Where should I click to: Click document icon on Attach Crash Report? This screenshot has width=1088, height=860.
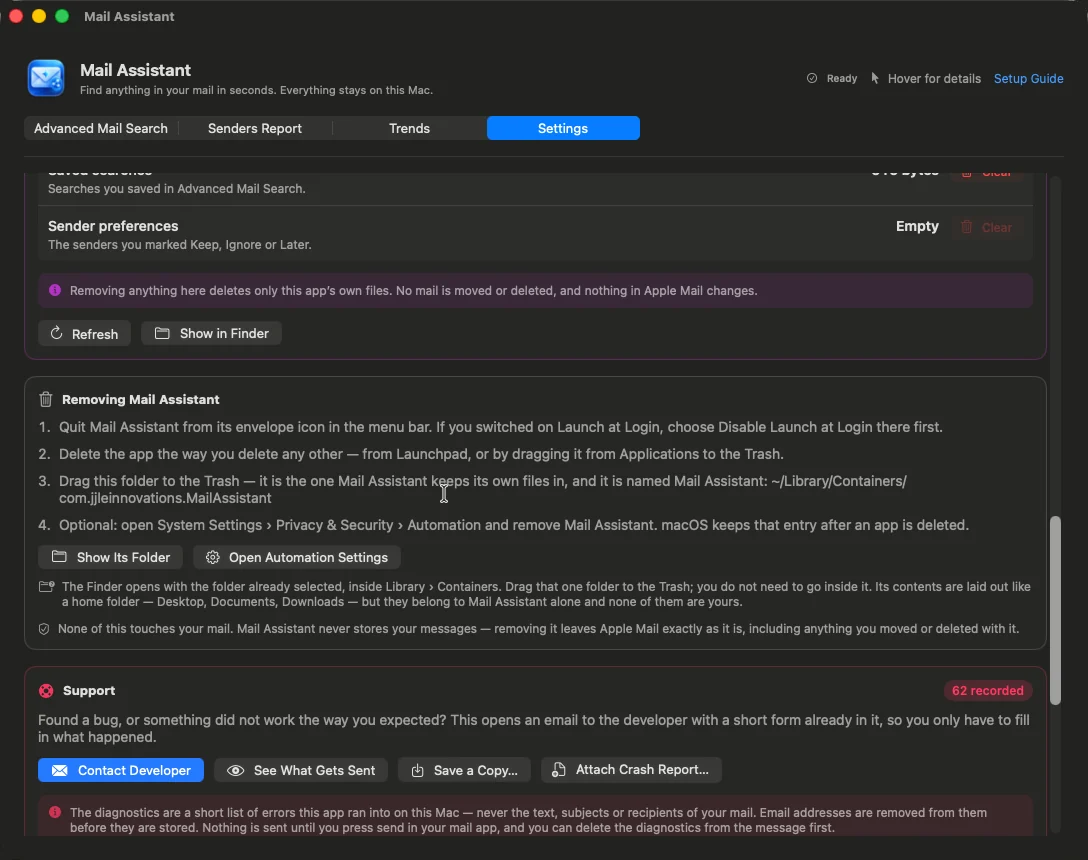coord(559,770)
